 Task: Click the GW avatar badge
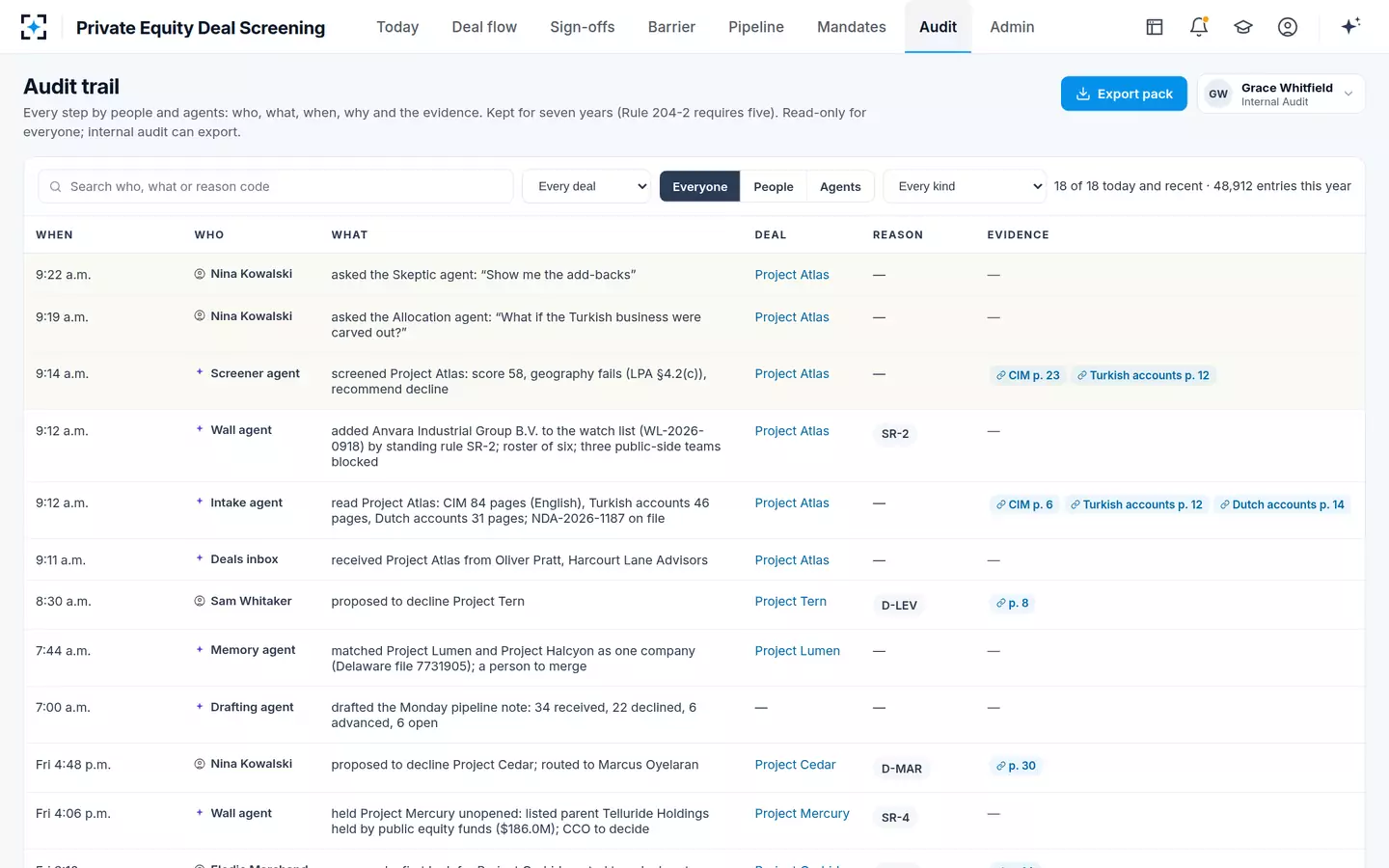pos(1218,95)
